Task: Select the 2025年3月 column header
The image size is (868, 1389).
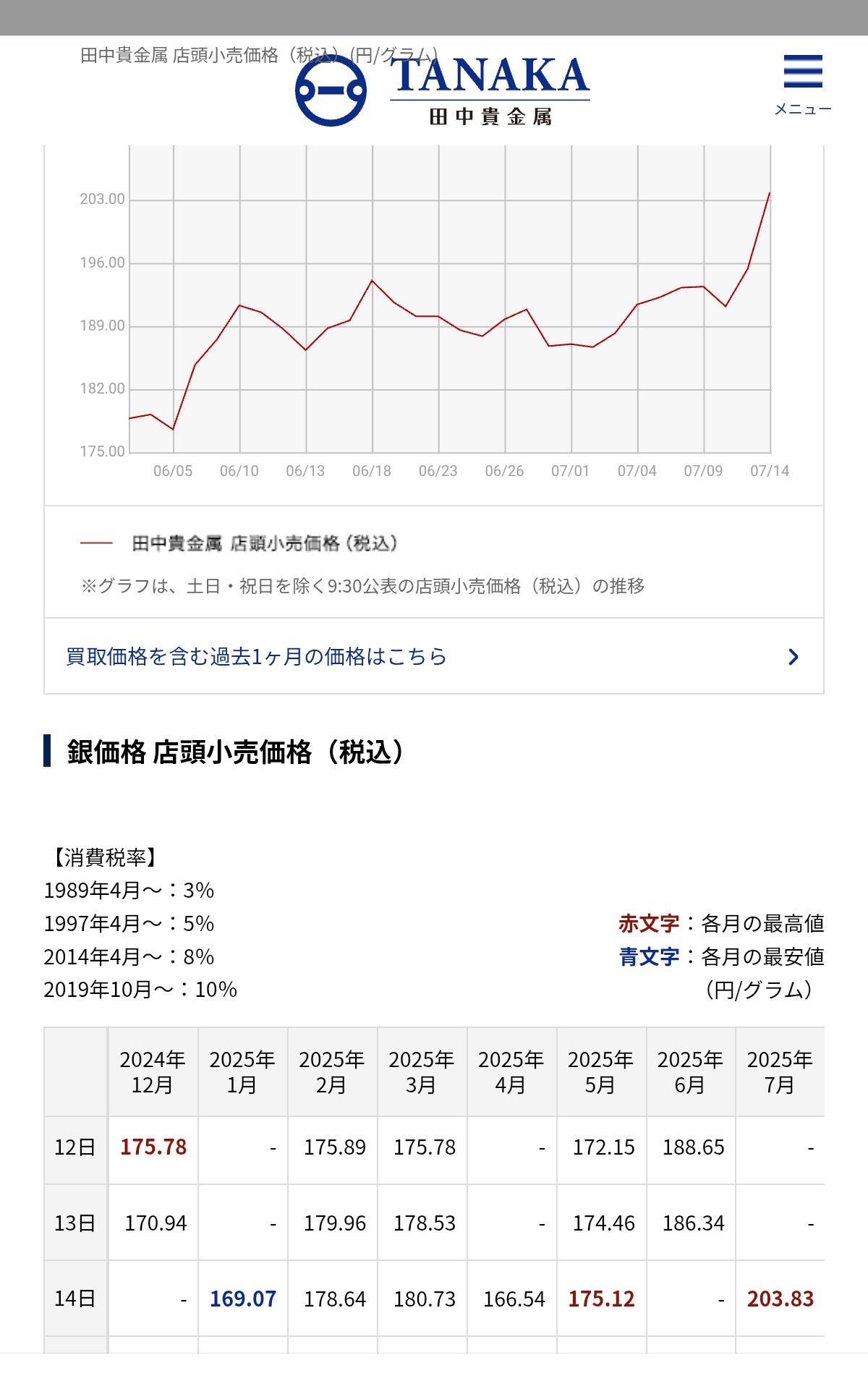Action: [422, 1072]
